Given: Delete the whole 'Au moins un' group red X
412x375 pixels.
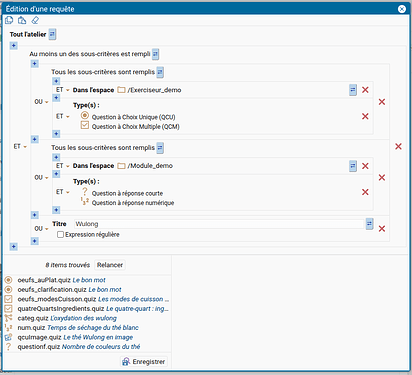Looking at the screenshot, I should 398,146.
